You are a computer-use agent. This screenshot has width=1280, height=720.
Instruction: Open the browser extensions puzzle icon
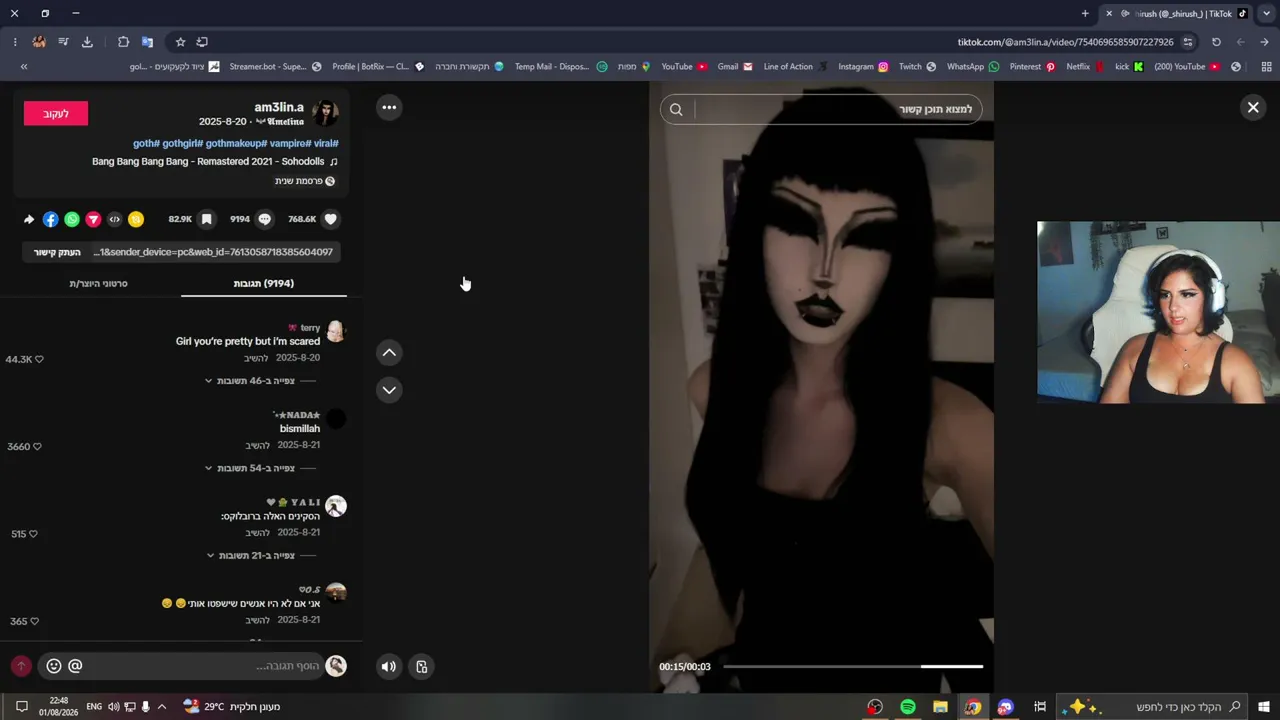point(123,42)
